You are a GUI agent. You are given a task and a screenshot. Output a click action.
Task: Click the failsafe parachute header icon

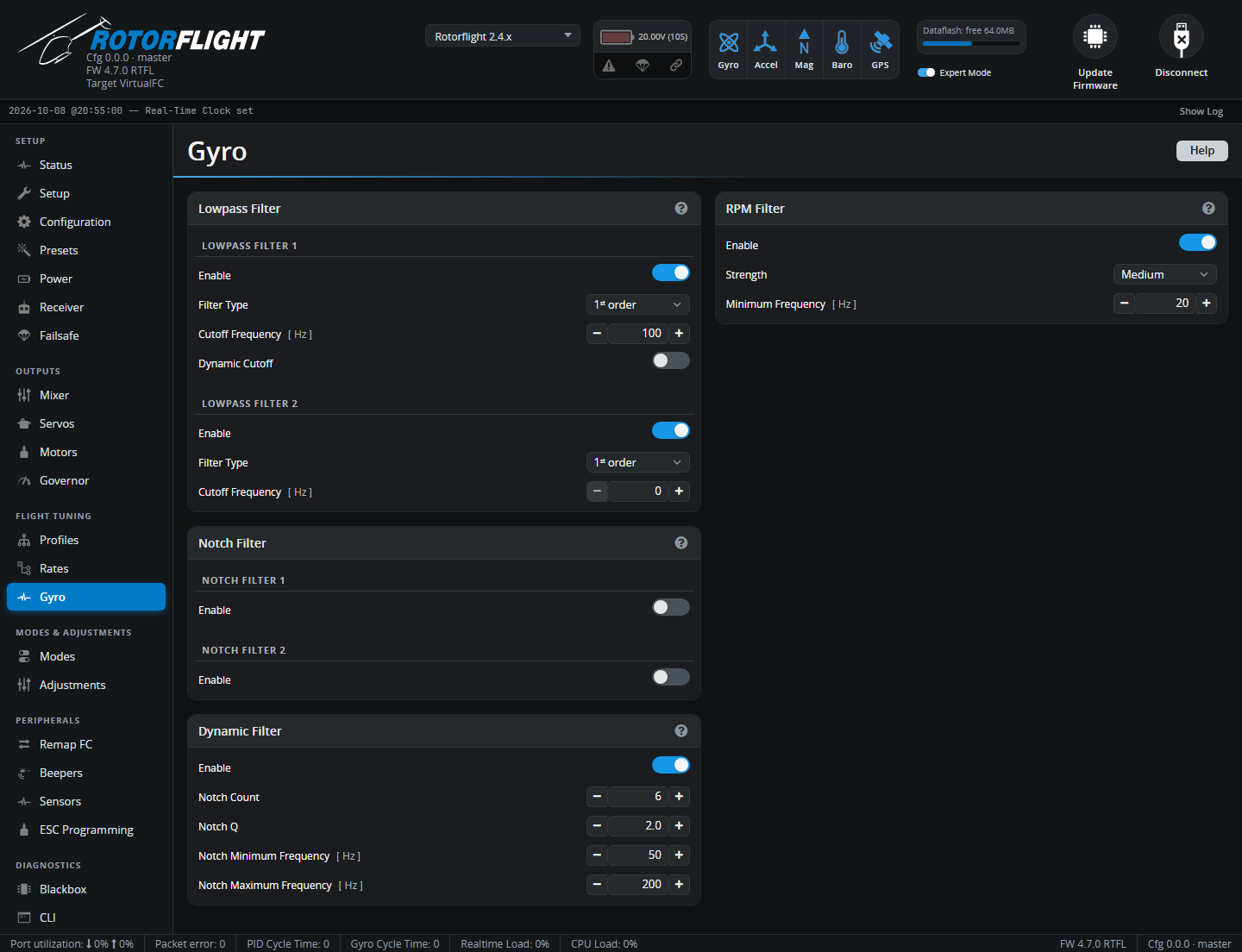click(x=643, y=66)
